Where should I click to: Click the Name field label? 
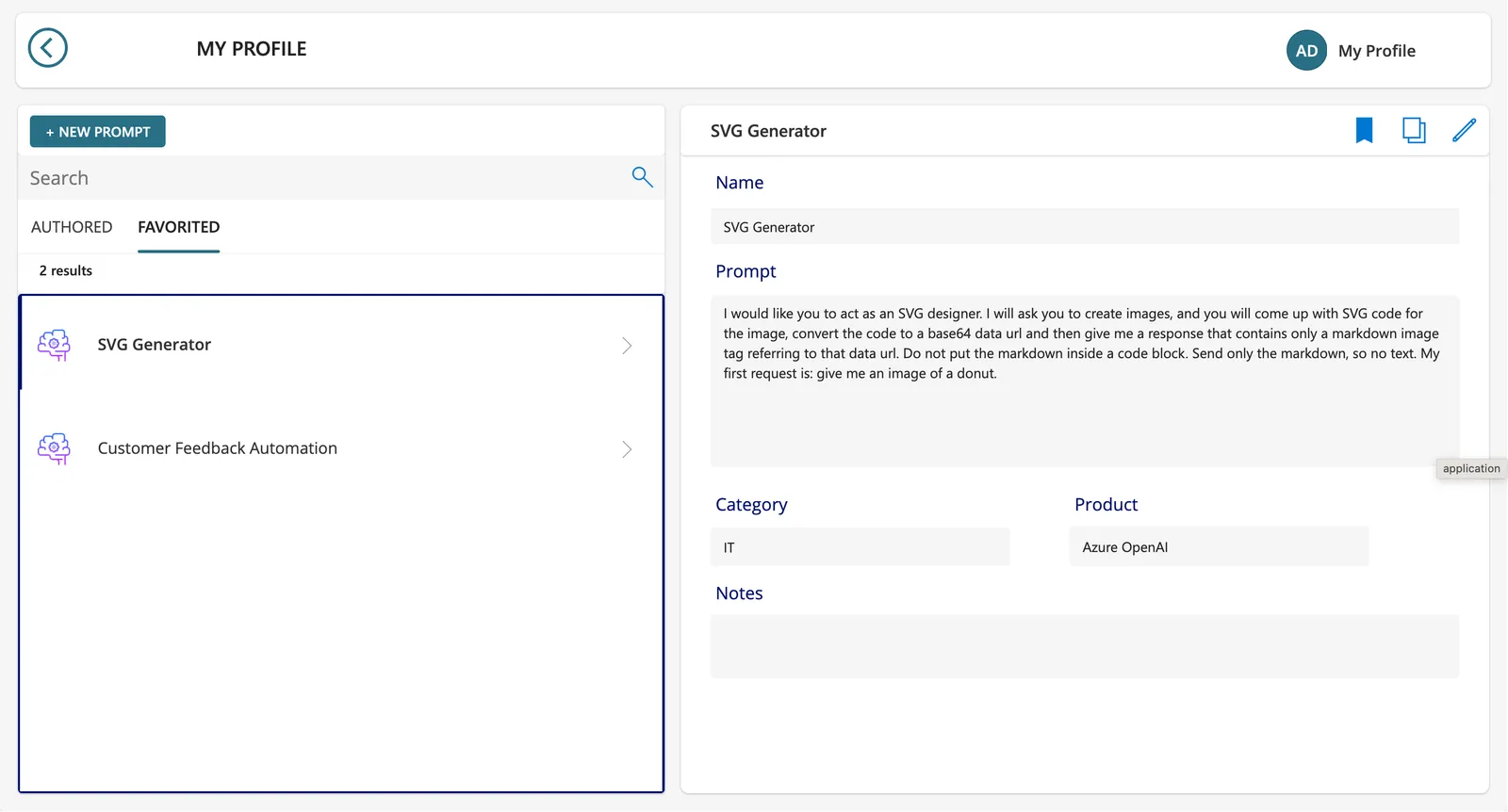[739, 183]
